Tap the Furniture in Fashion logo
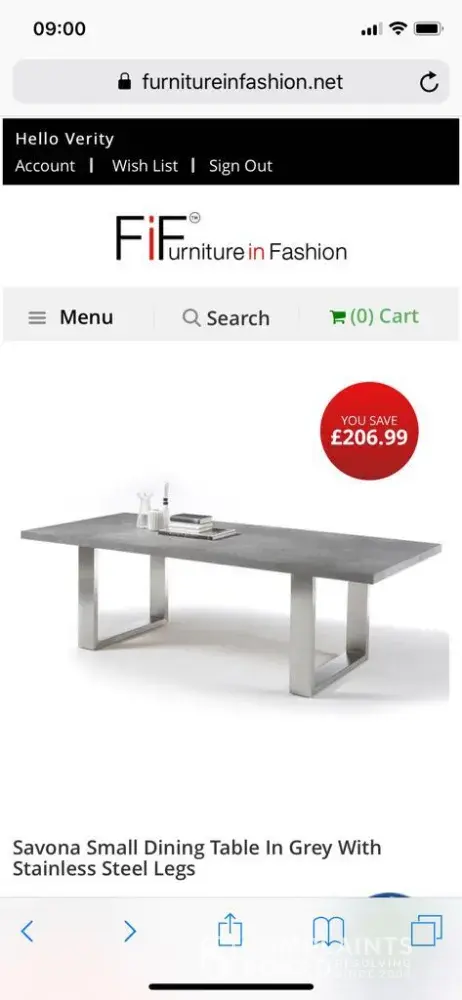The width and height of the screenshot is (462, 1000). pos(231,238)
